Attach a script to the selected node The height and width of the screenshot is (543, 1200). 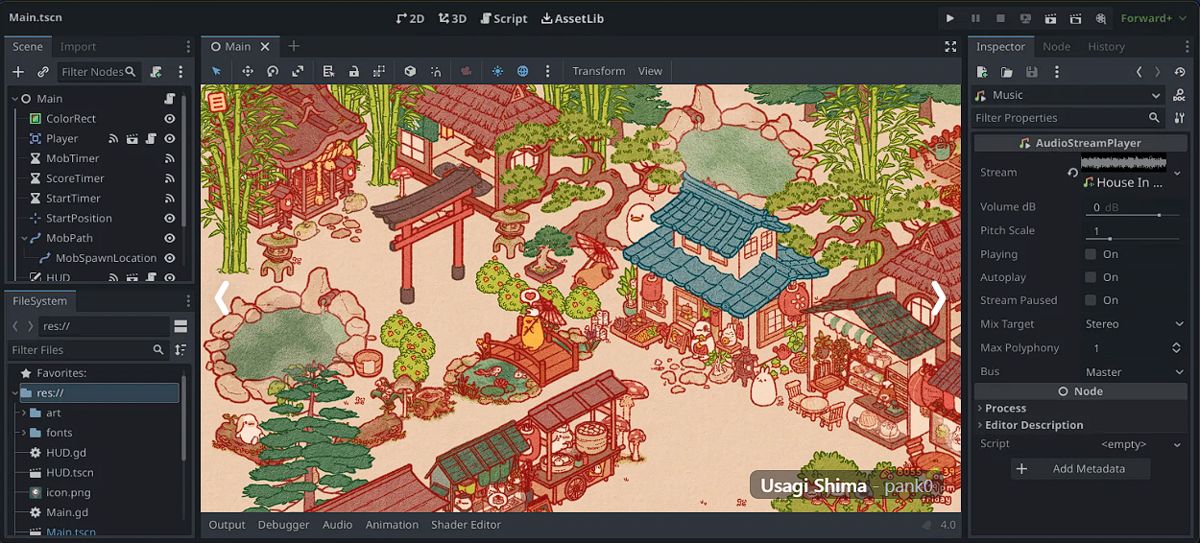(156, 72)
